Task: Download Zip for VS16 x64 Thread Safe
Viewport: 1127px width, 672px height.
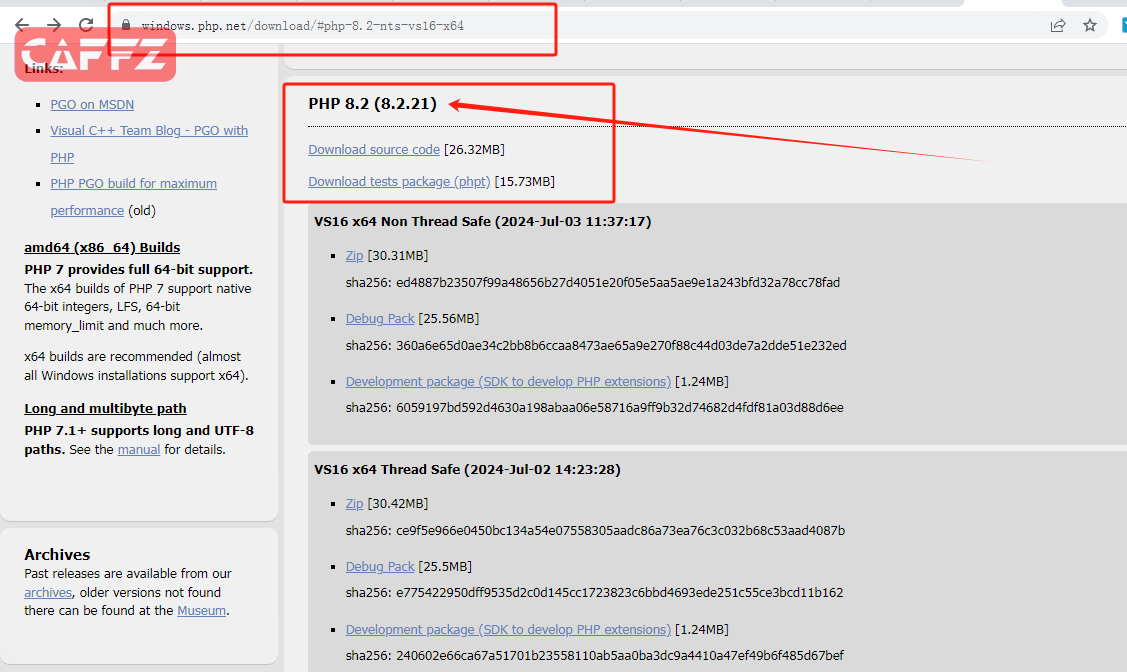Action: [354, 504]
